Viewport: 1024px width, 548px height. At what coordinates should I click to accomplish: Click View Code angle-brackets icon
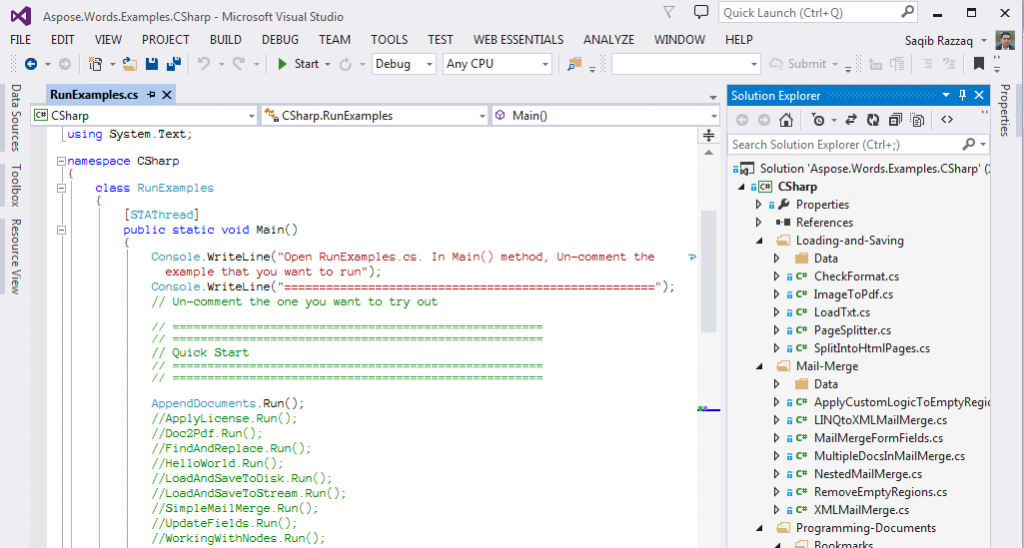pos(947,120)
